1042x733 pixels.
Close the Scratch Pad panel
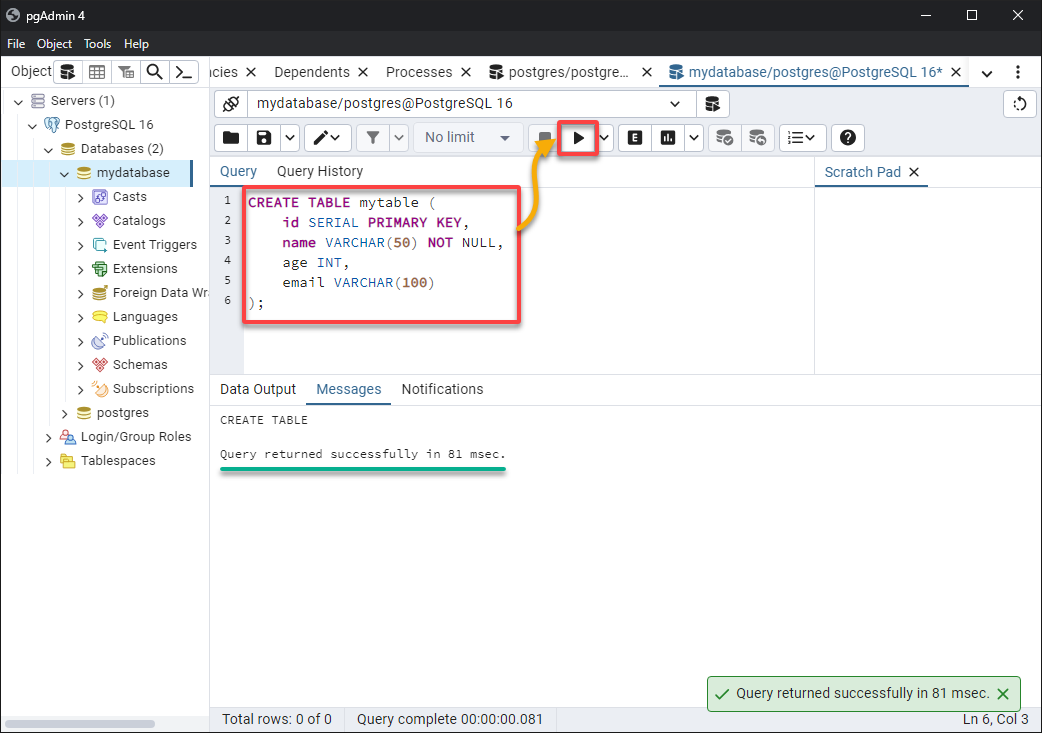(x=914, y=172)
